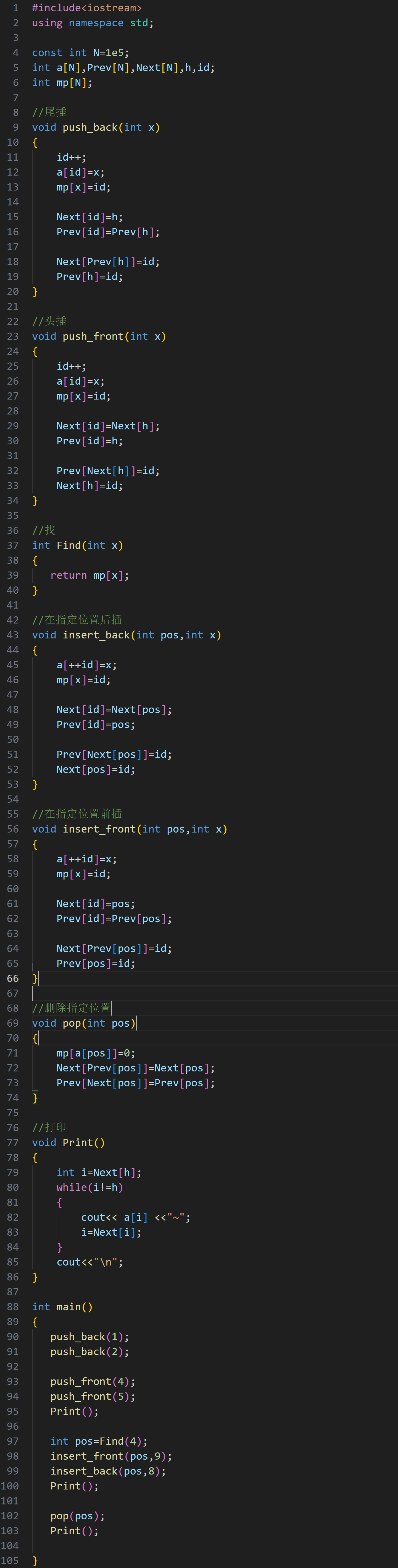Screen dimensions: 398x1568
Task: Click gutter line number 66
Action: point(13,978)
